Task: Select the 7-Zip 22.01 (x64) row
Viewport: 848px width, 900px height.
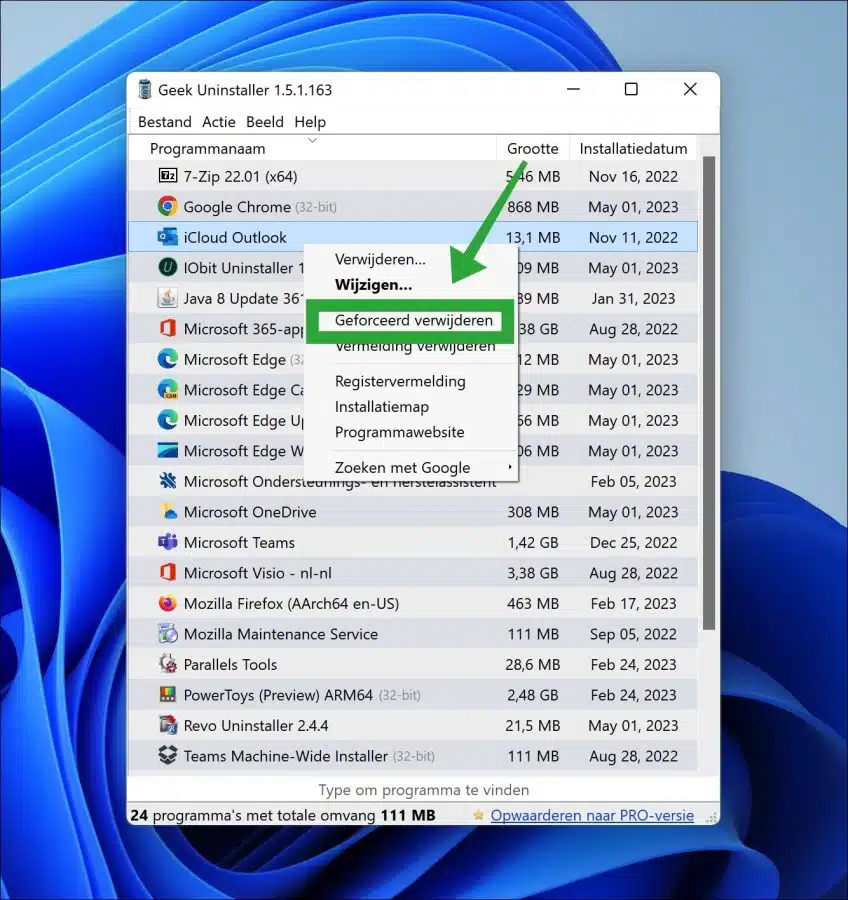Action: (413, 176)
